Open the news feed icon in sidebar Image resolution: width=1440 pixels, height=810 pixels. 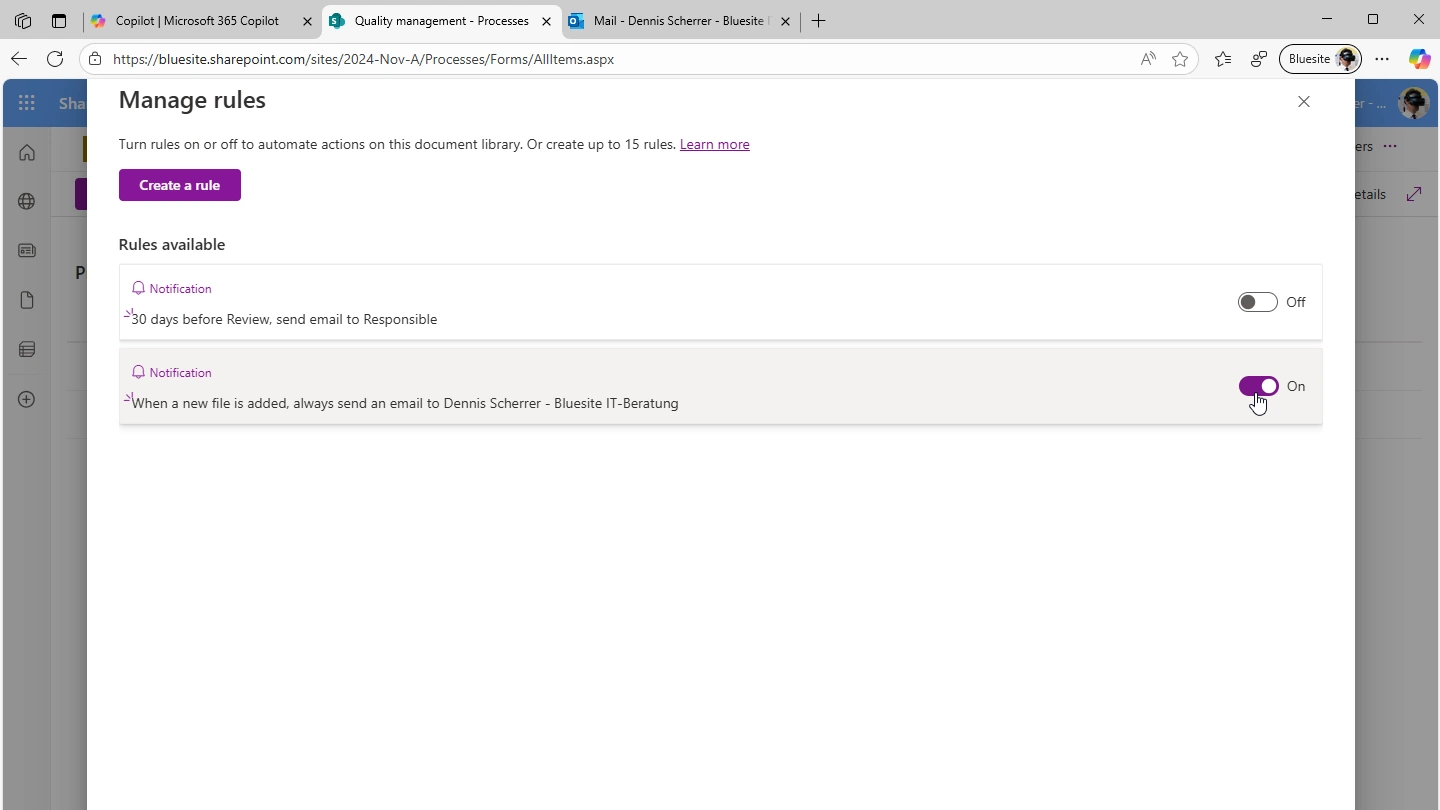pos(27,251)
